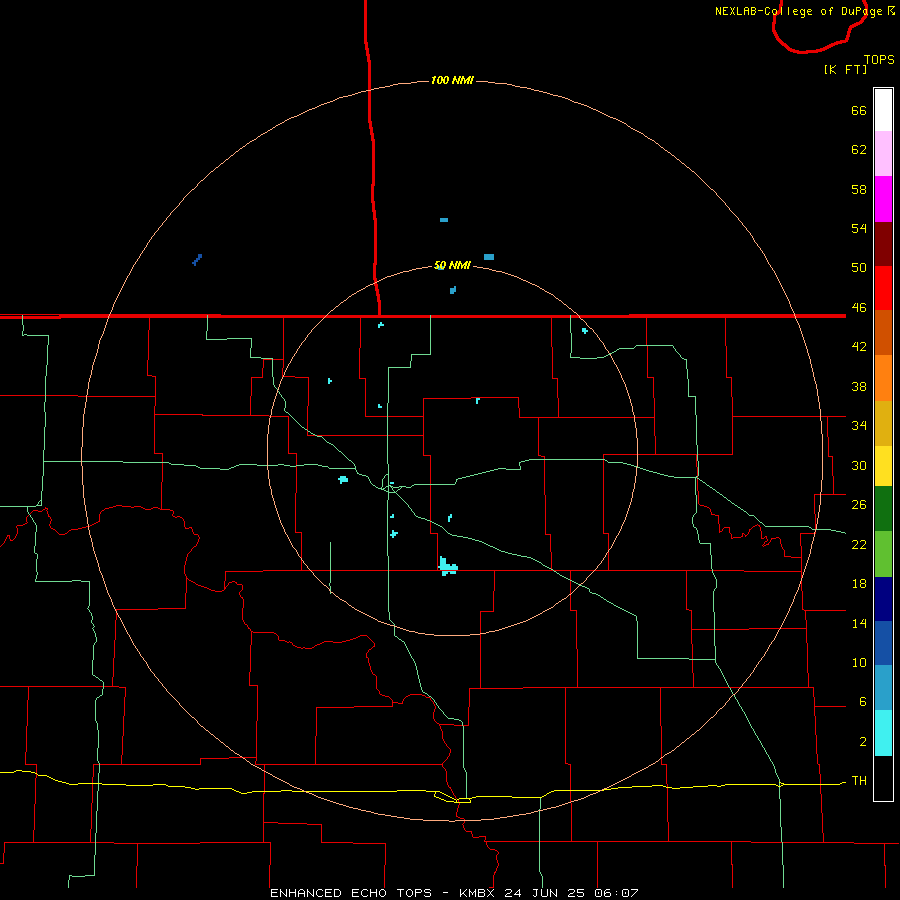Select legend value 38
This screenshot has width=900, height=900.
pos(859,386)
